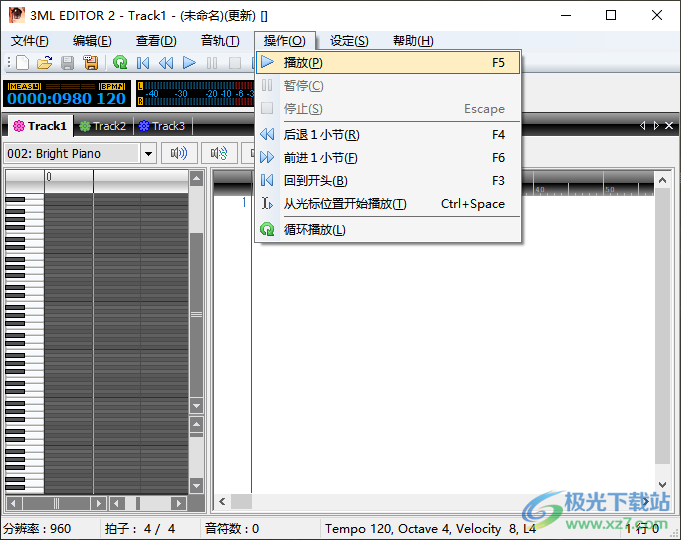Click the 分辨率 : 960 status entry
The height and width of the screenshot is (540, 681).
click(37, 529)
